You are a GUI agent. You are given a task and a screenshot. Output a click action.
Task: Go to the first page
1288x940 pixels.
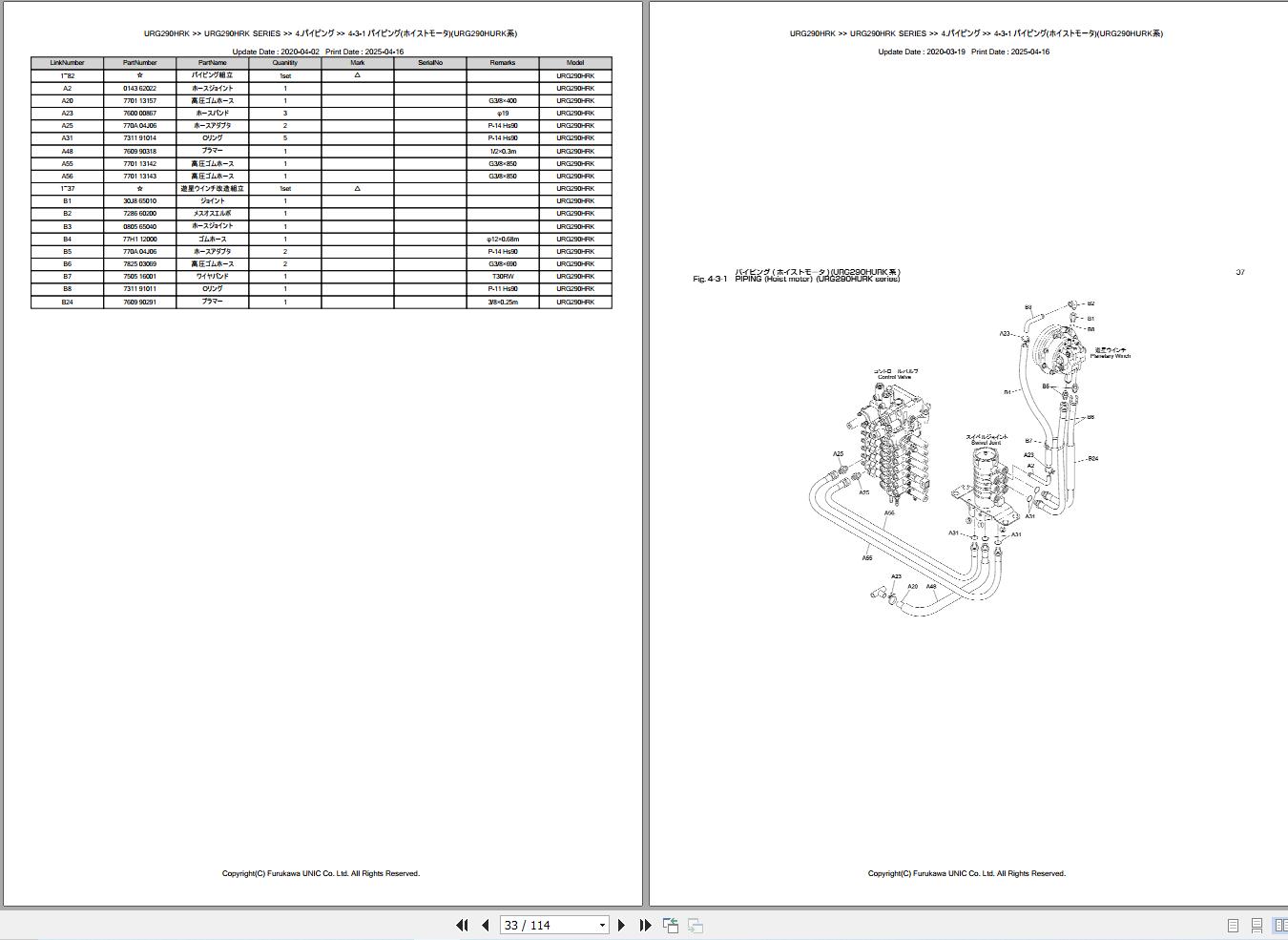pos(462,925)
